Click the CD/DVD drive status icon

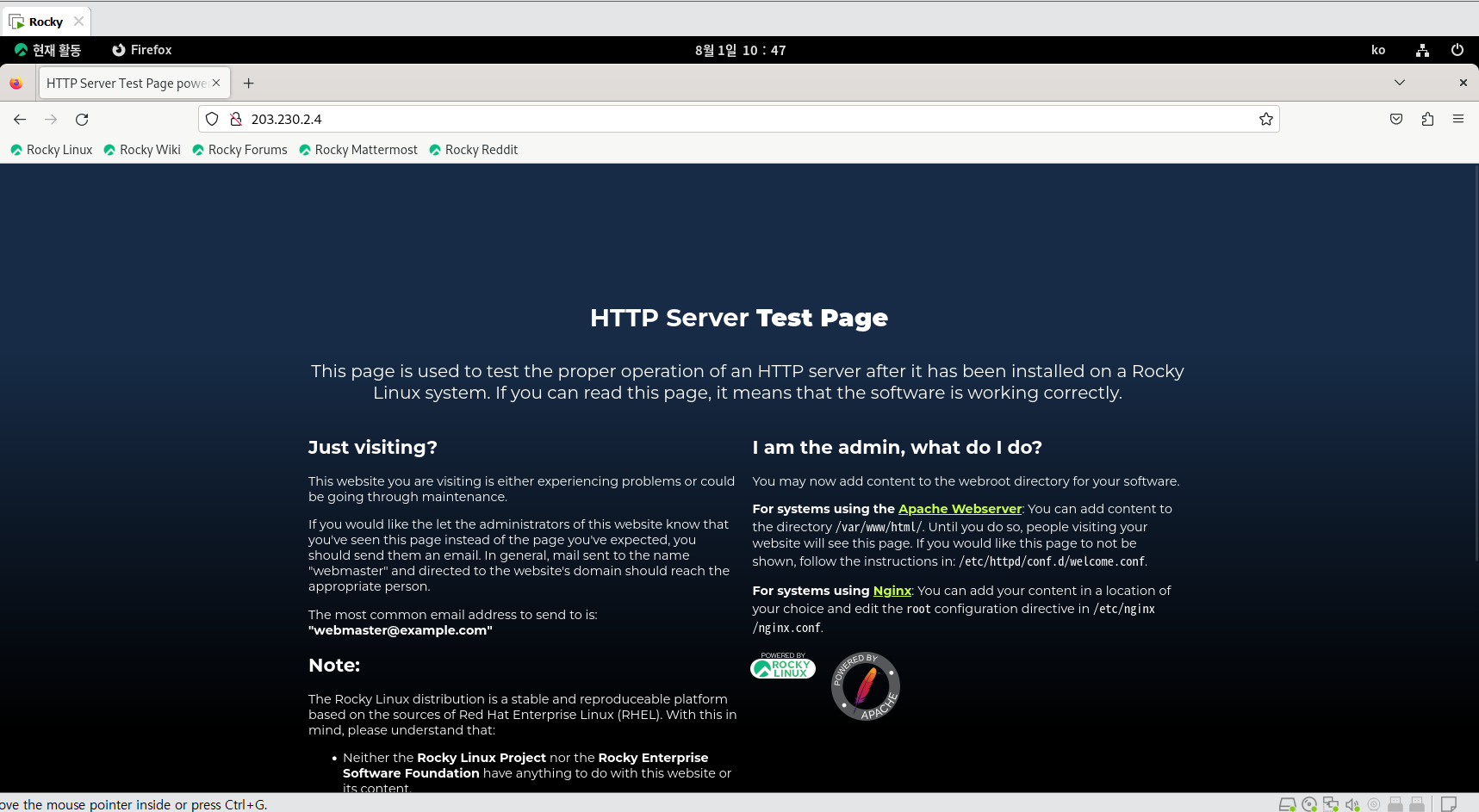[1309, 804]
